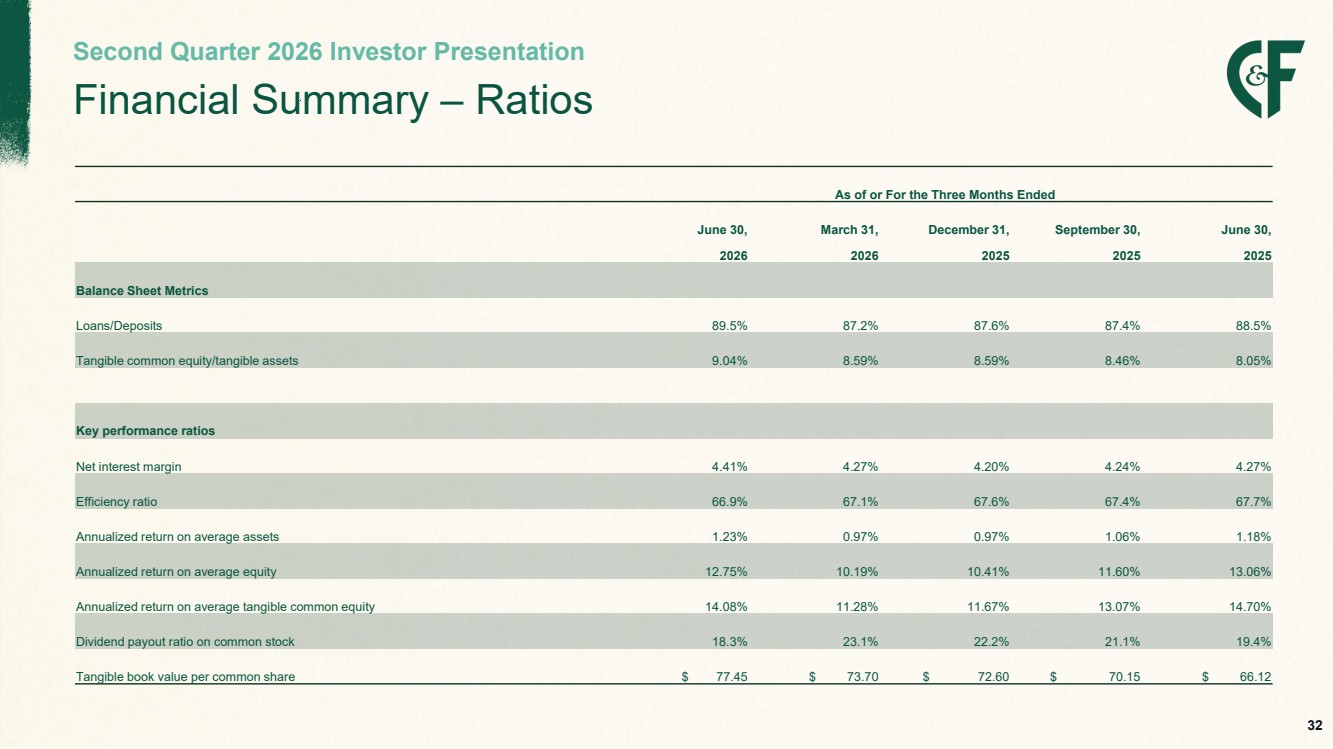This screenshot has height=749, width=1333.
Task: Click the Annualized return on average assets label
Action: pyautogui.click(x=177, y=537)
